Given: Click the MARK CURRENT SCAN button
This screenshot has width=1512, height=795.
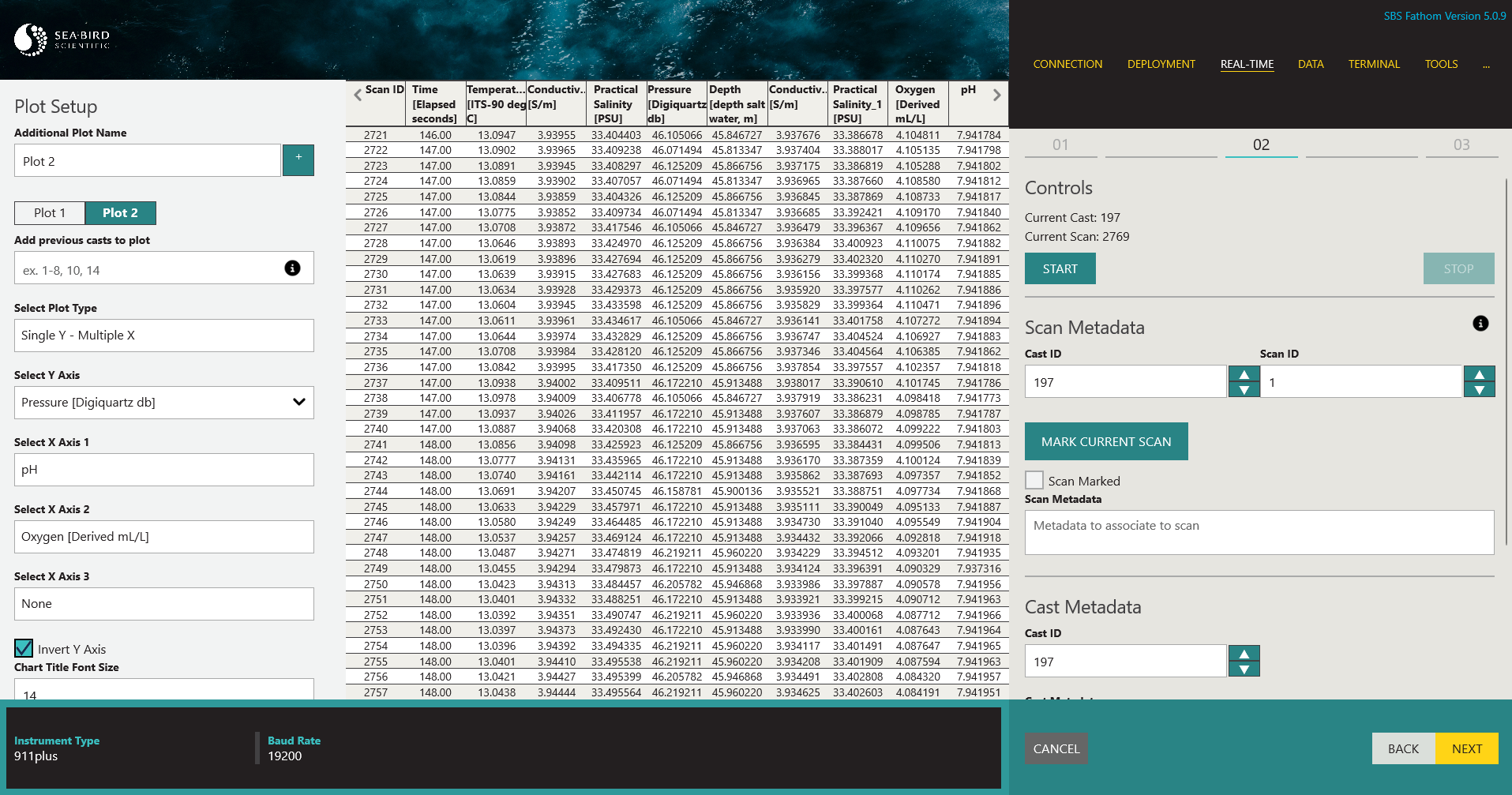Looking at the screenshot, I should coord(1106,441).
